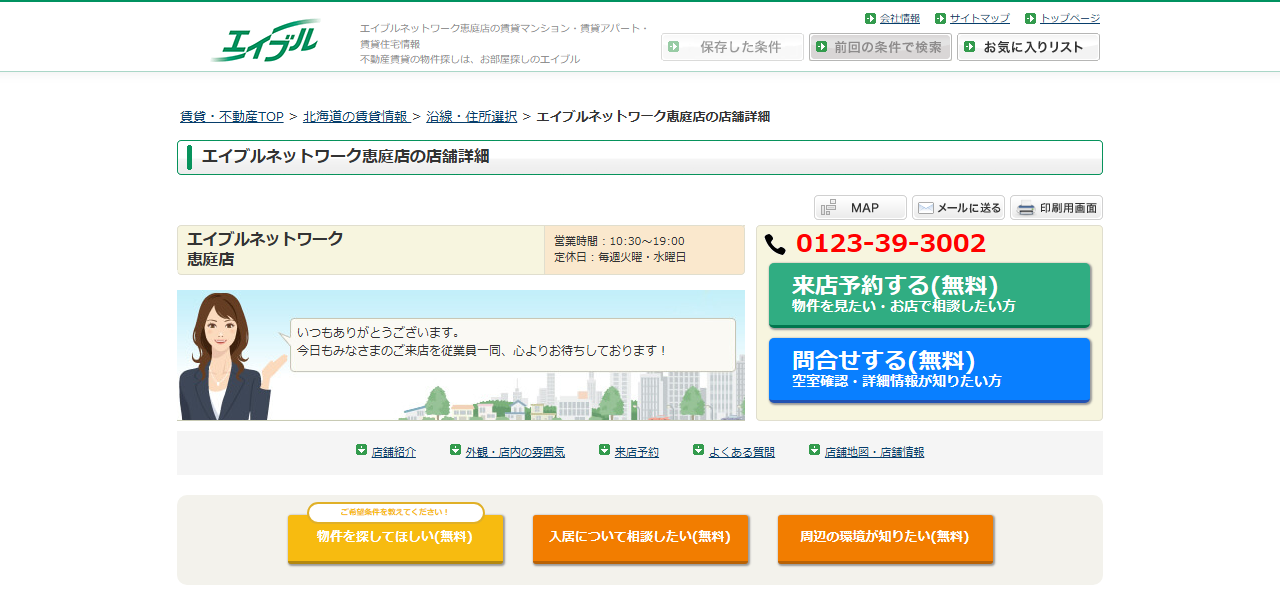
Task: Click arrow icon next to 会社情報
Action: click(870, 18)
